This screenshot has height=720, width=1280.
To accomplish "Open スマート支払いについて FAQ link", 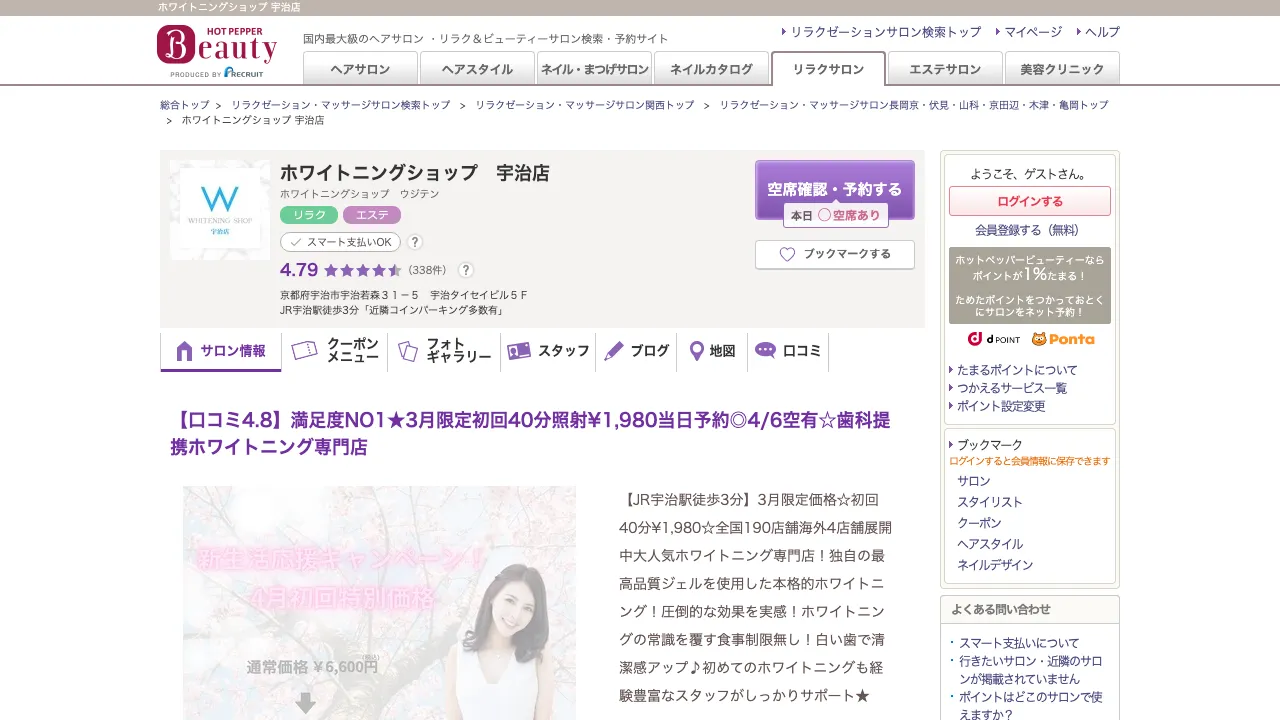I will (x=1019, y=643).
